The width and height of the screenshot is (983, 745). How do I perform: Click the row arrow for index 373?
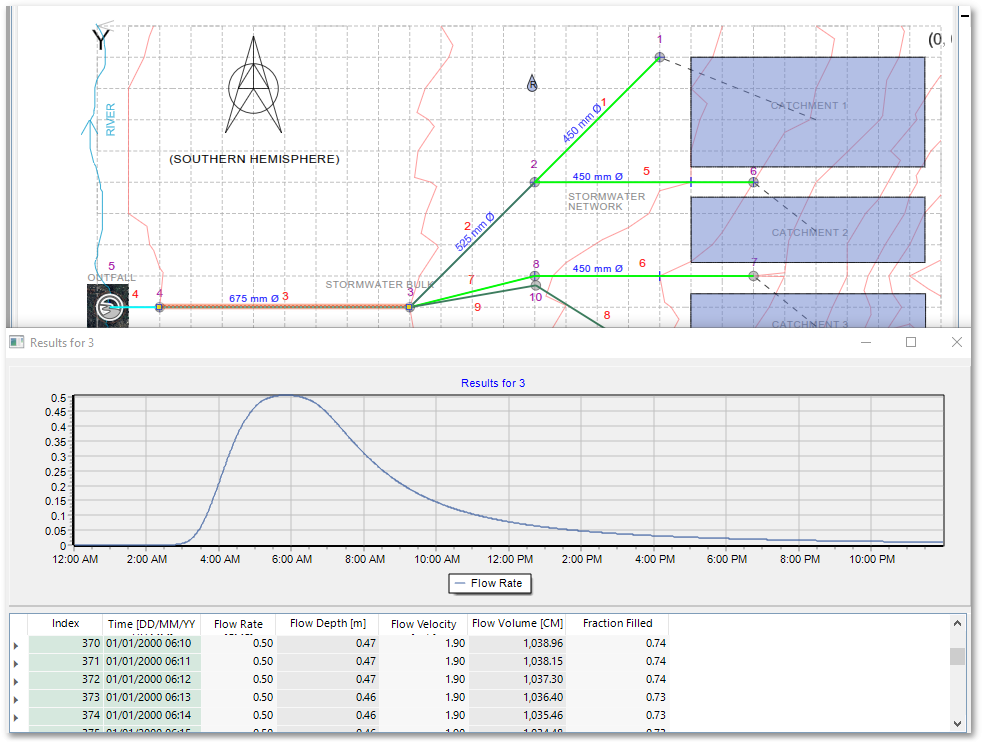click(16, 699)
